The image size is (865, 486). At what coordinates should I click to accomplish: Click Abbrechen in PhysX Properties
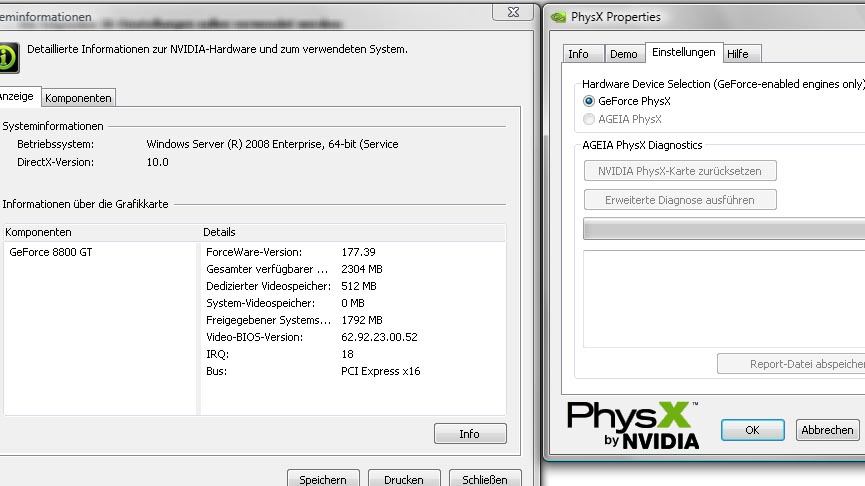[x=827, y=430]
